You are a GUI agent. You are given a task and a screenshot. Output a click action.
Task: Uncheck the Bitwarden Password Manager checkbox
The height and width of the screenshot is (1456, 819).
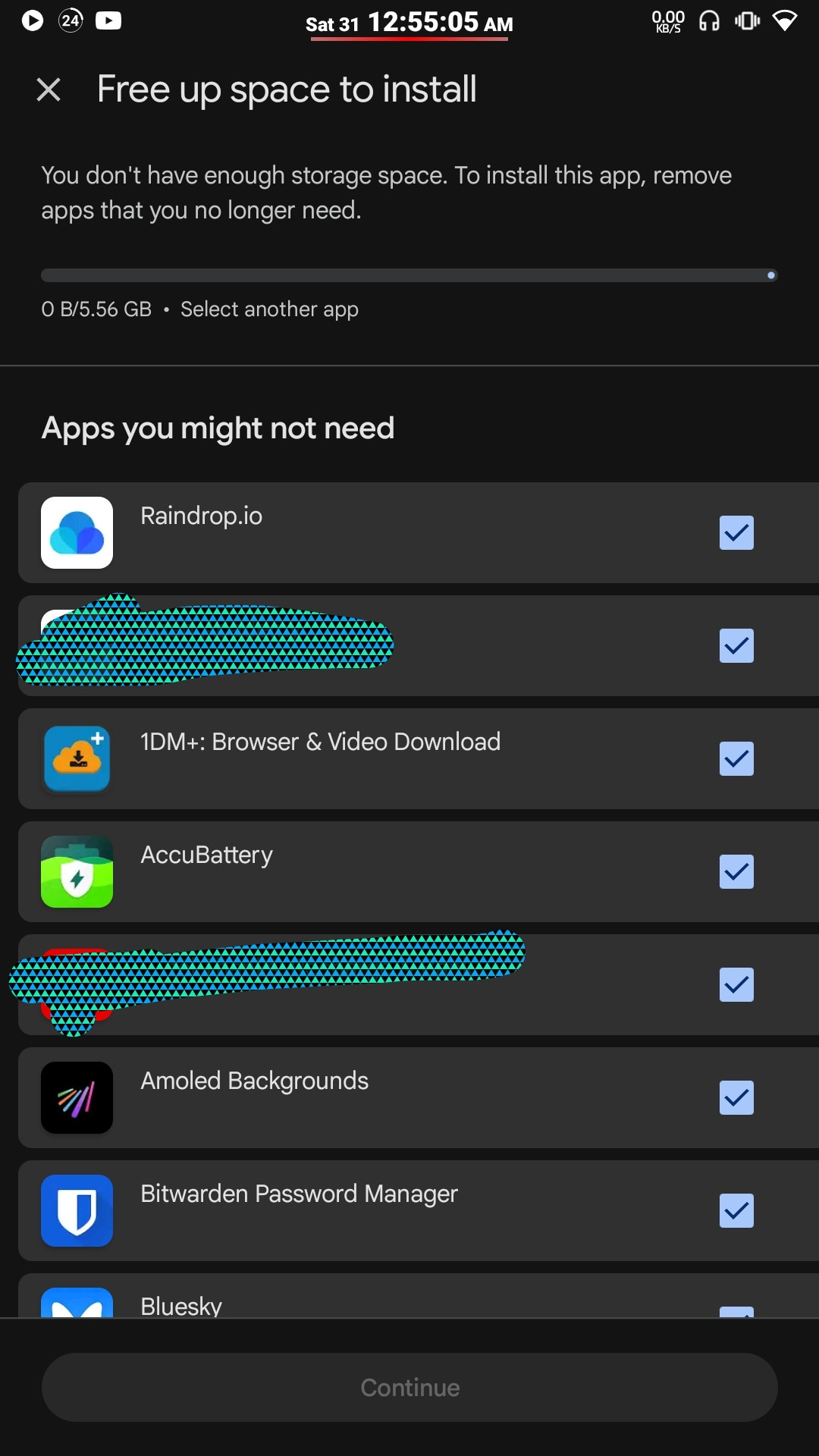(736, 1210)
